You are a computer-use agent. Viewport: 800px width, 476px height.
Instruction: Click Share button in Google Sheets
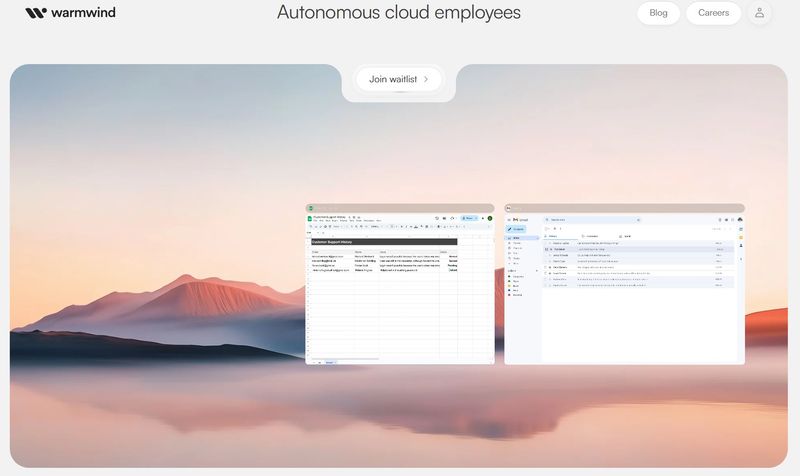pyautogui.click(x=469, y=218)
